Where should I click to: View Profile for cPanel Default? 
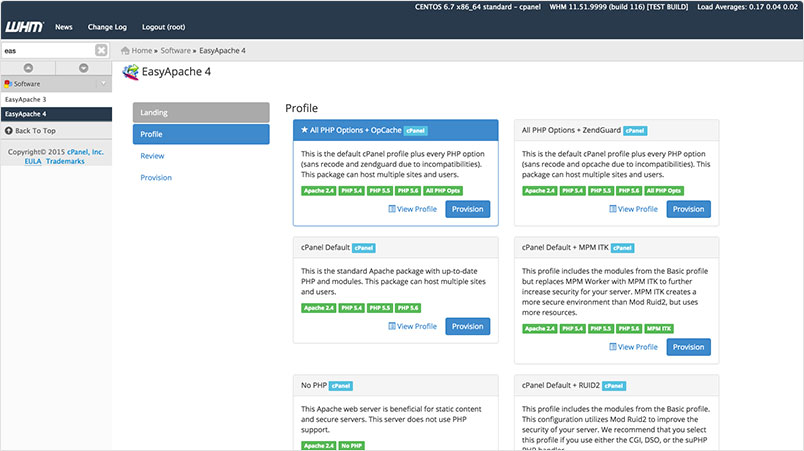412,326
